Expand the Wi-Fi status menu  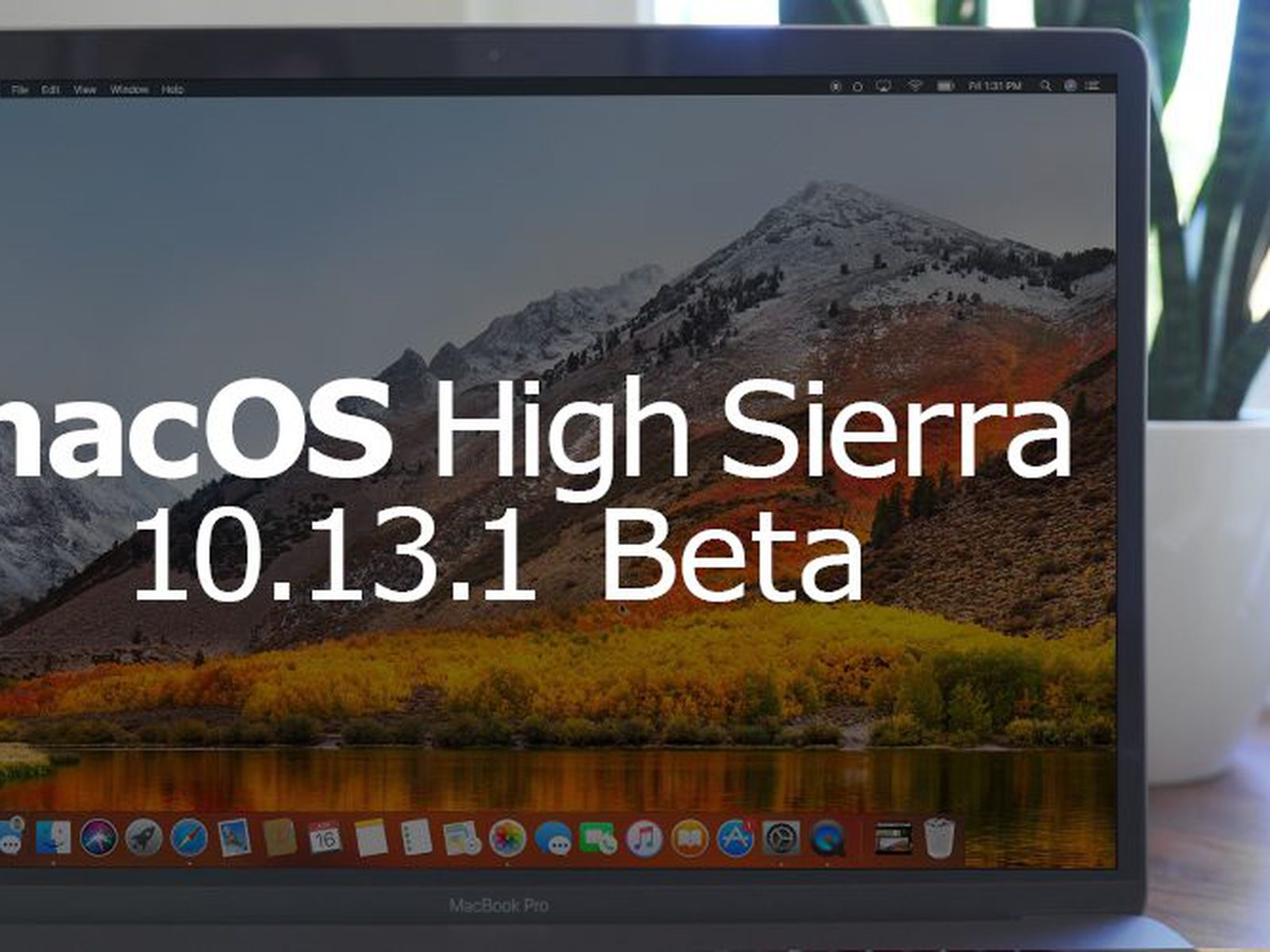(915, 86)
